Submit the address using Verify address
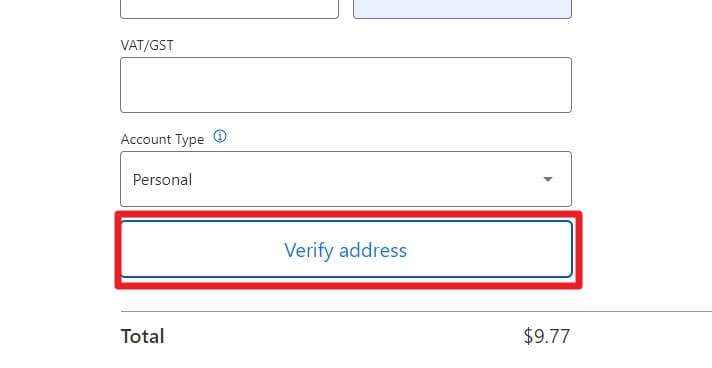 [x=346, y=249]
